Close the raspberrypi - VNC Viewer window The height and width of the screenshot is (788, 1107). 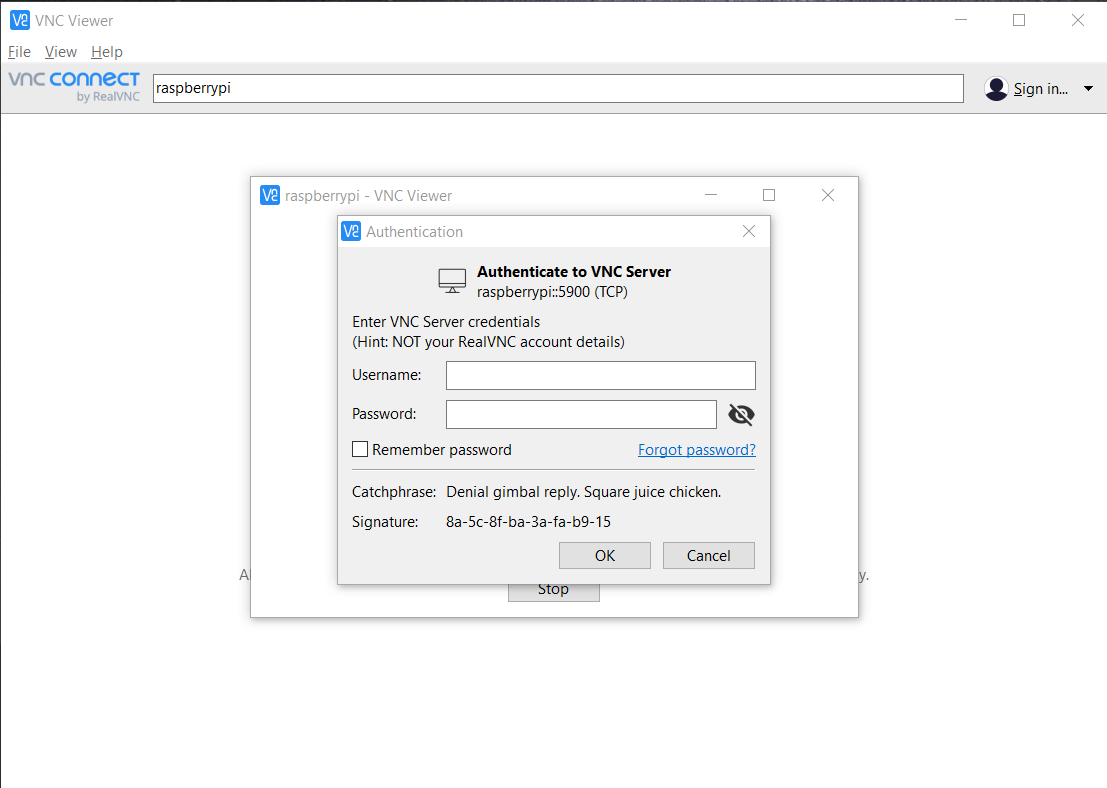pos(828,195)
